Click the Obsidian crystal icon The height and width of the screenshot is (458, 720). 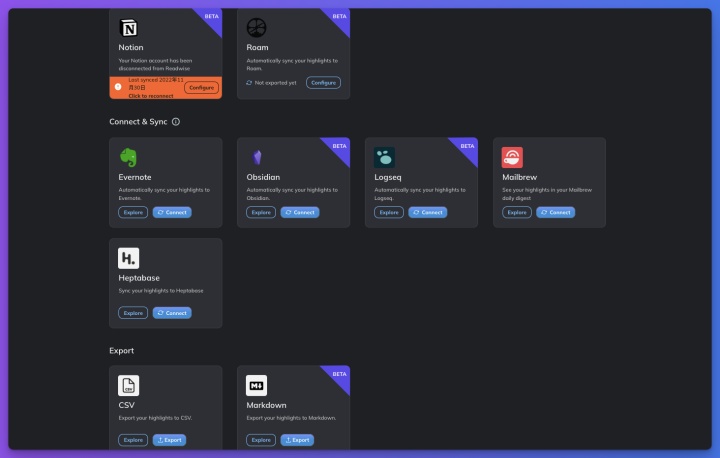coord(257,158)
